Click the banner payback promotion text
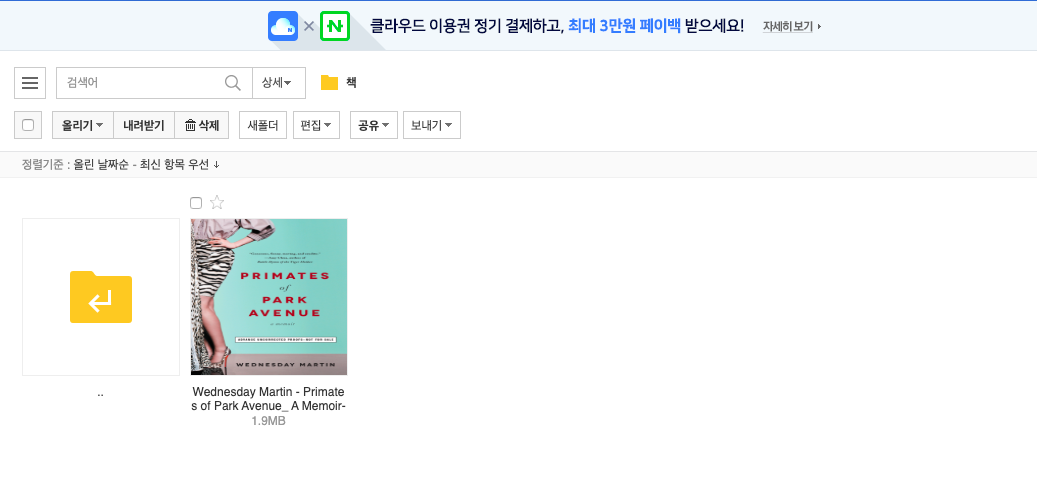The width and height of the screenshot is (1037, 496). [557, 26]
